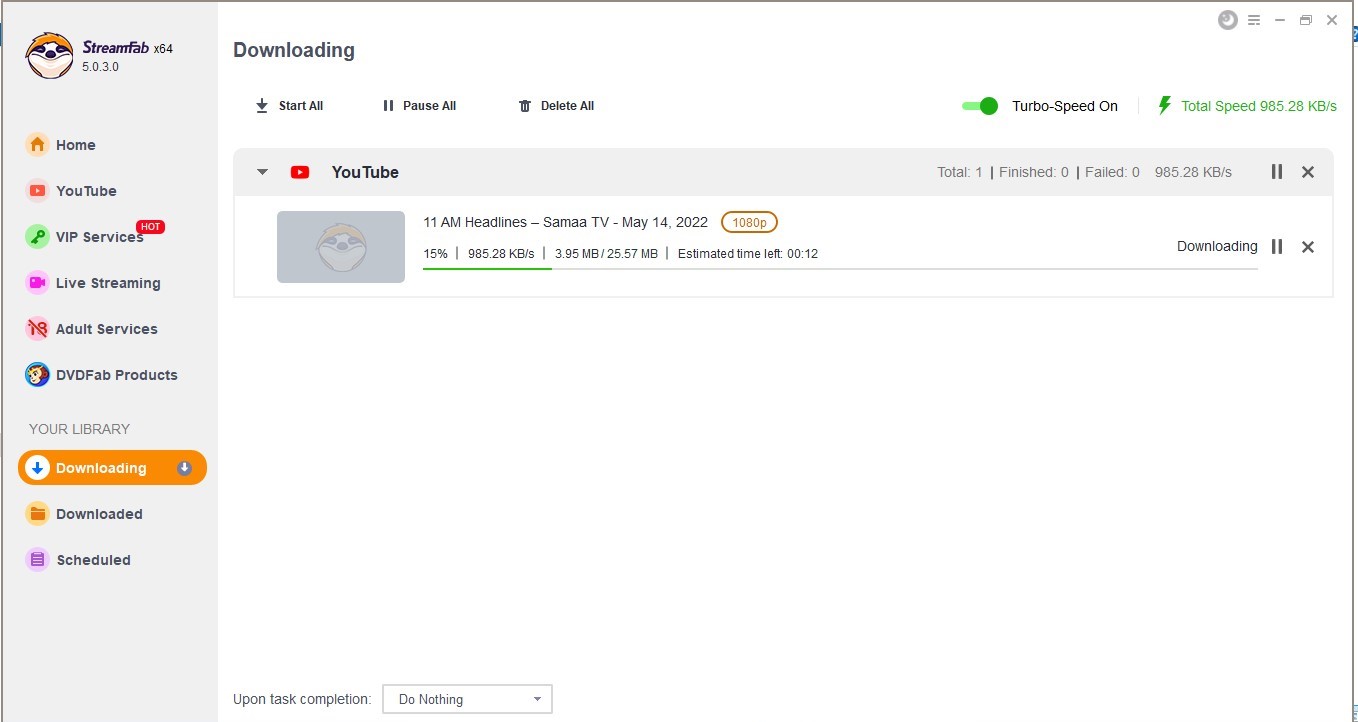Click the video thumbnail placeholder
1358x722 pixels.
pos(341,247)
